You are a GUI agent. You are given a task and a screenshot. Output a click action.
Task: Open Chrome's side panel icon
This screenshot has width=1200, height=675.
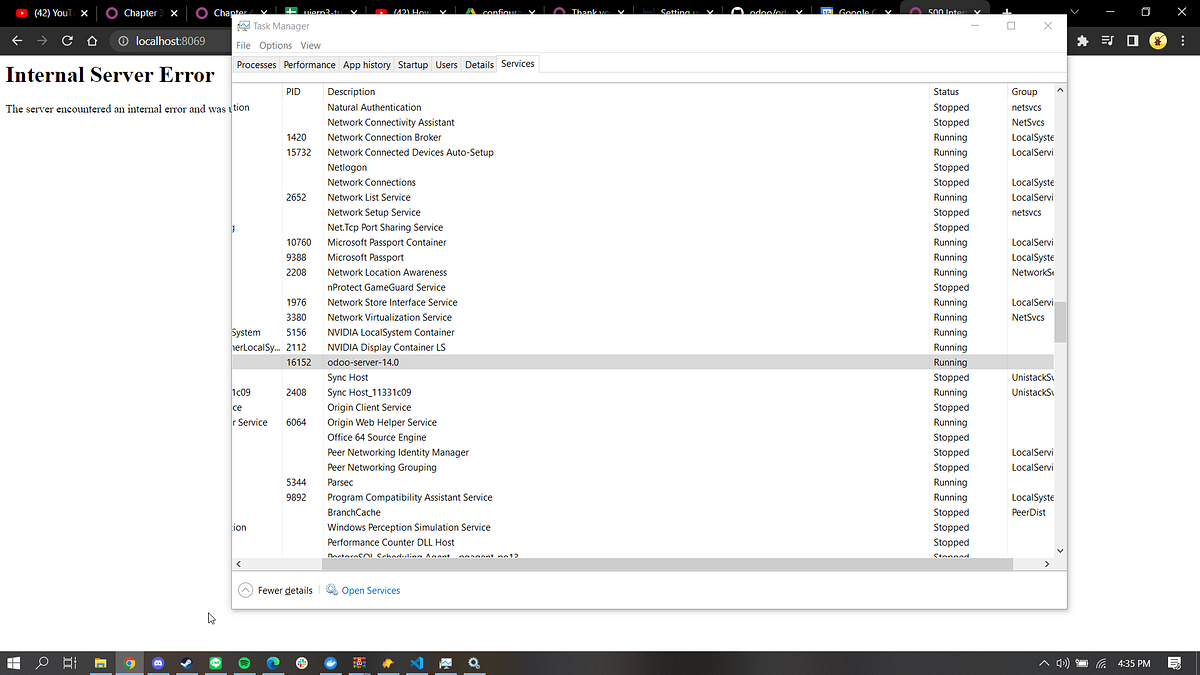click(1132, 41)
